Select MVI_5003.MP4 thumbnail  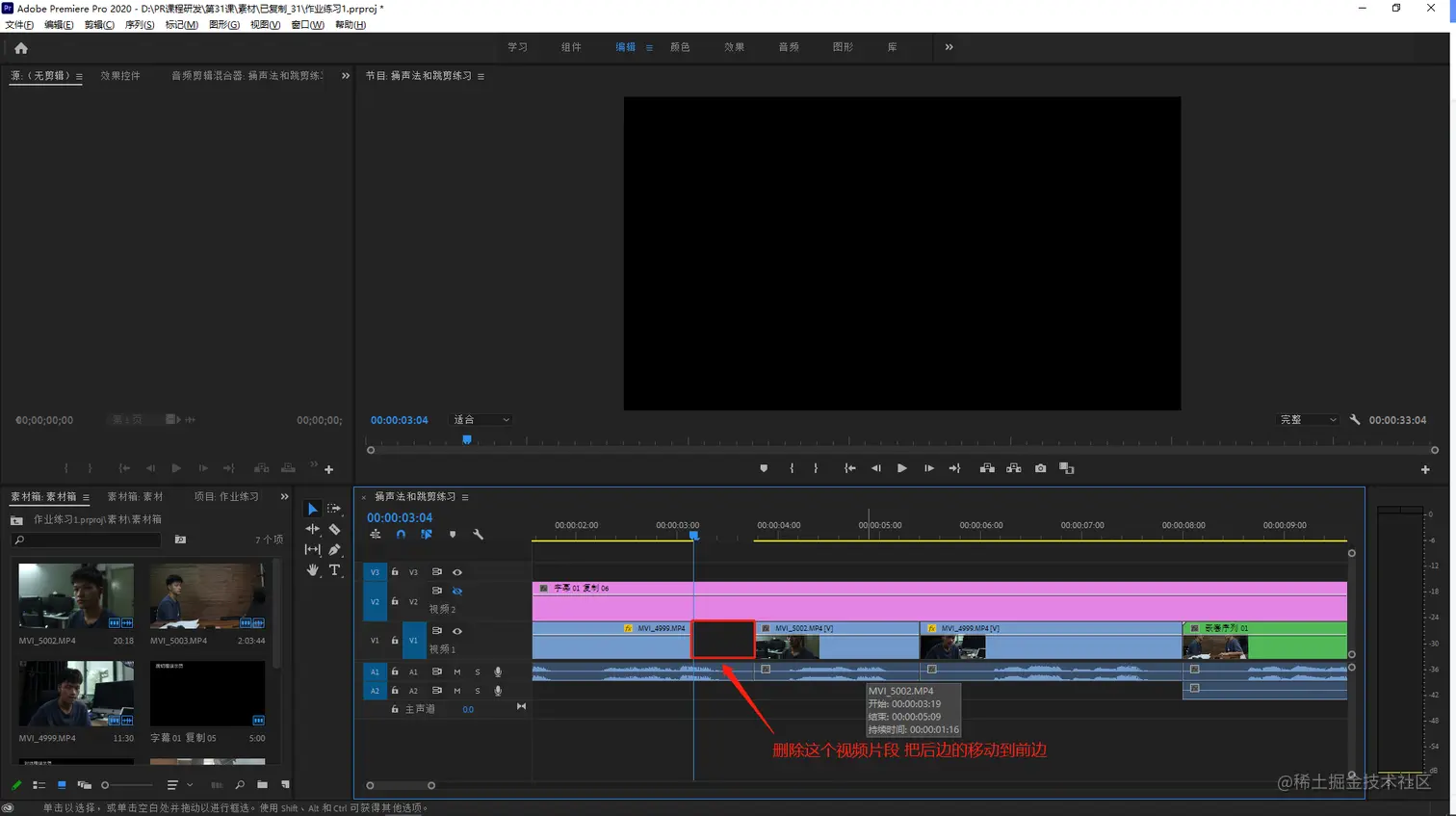pyautogui.click(x=207, y=596)
